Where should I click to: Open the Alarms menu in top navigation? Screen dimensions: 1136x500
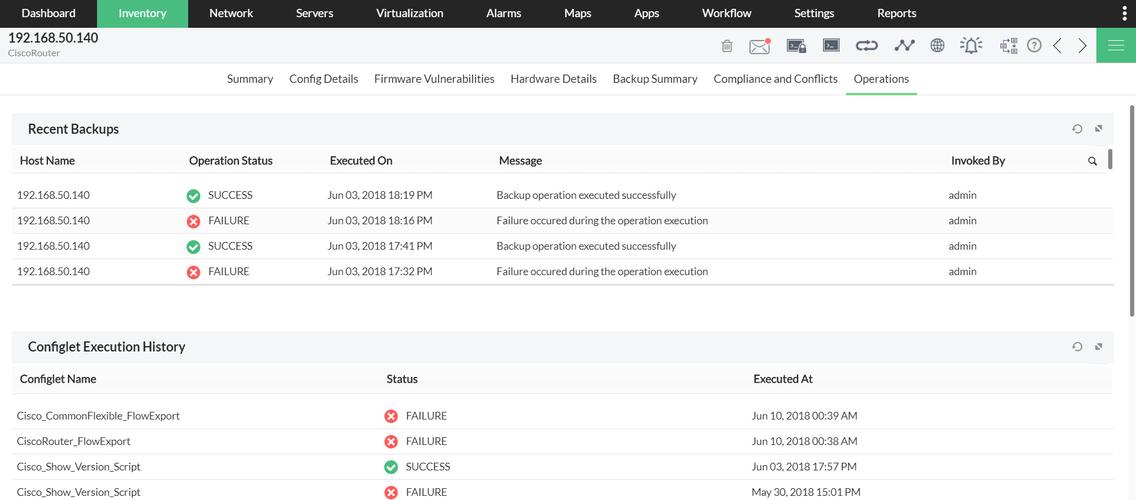504,13
